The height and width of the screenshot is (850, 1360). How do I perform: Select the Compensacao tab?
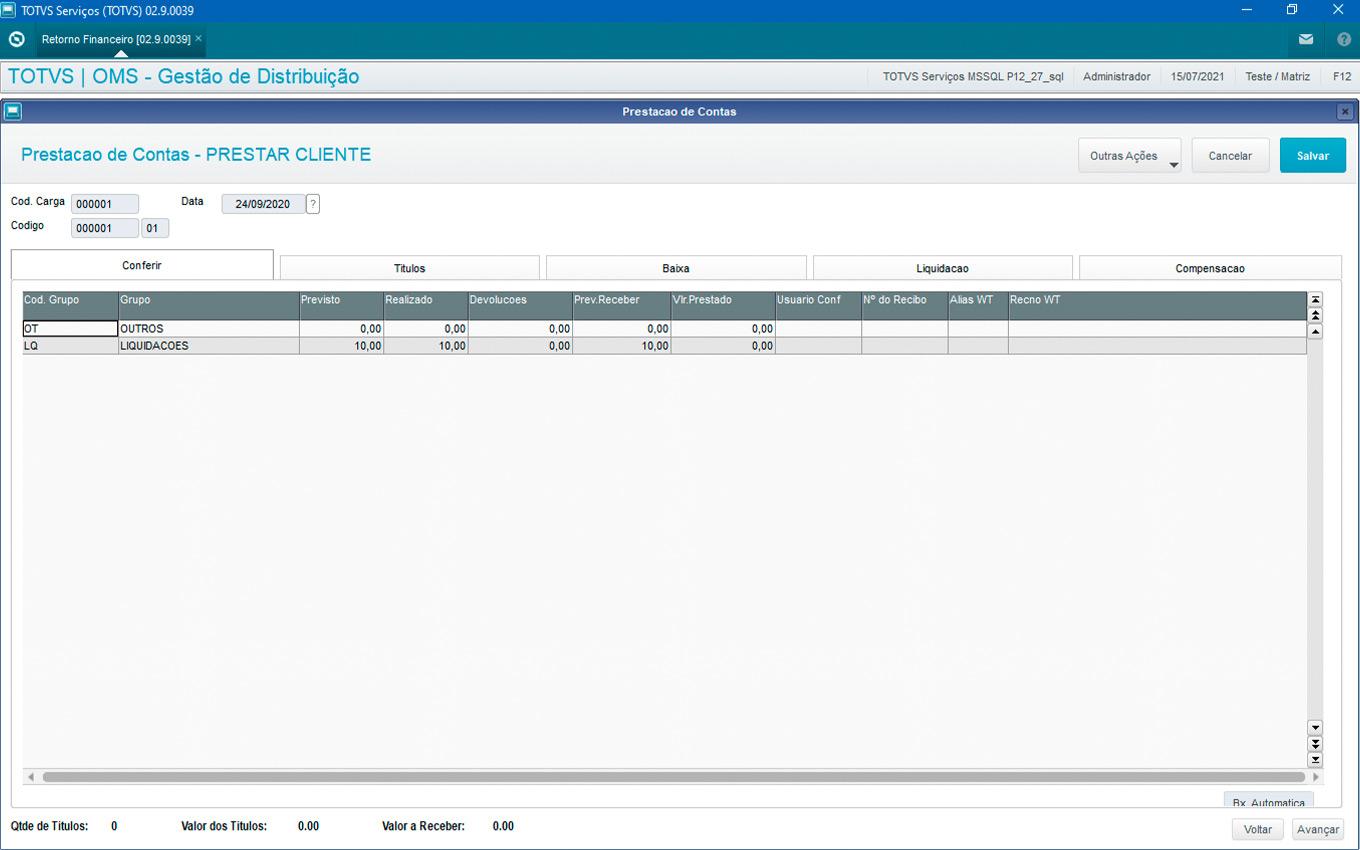[1210, 268]
